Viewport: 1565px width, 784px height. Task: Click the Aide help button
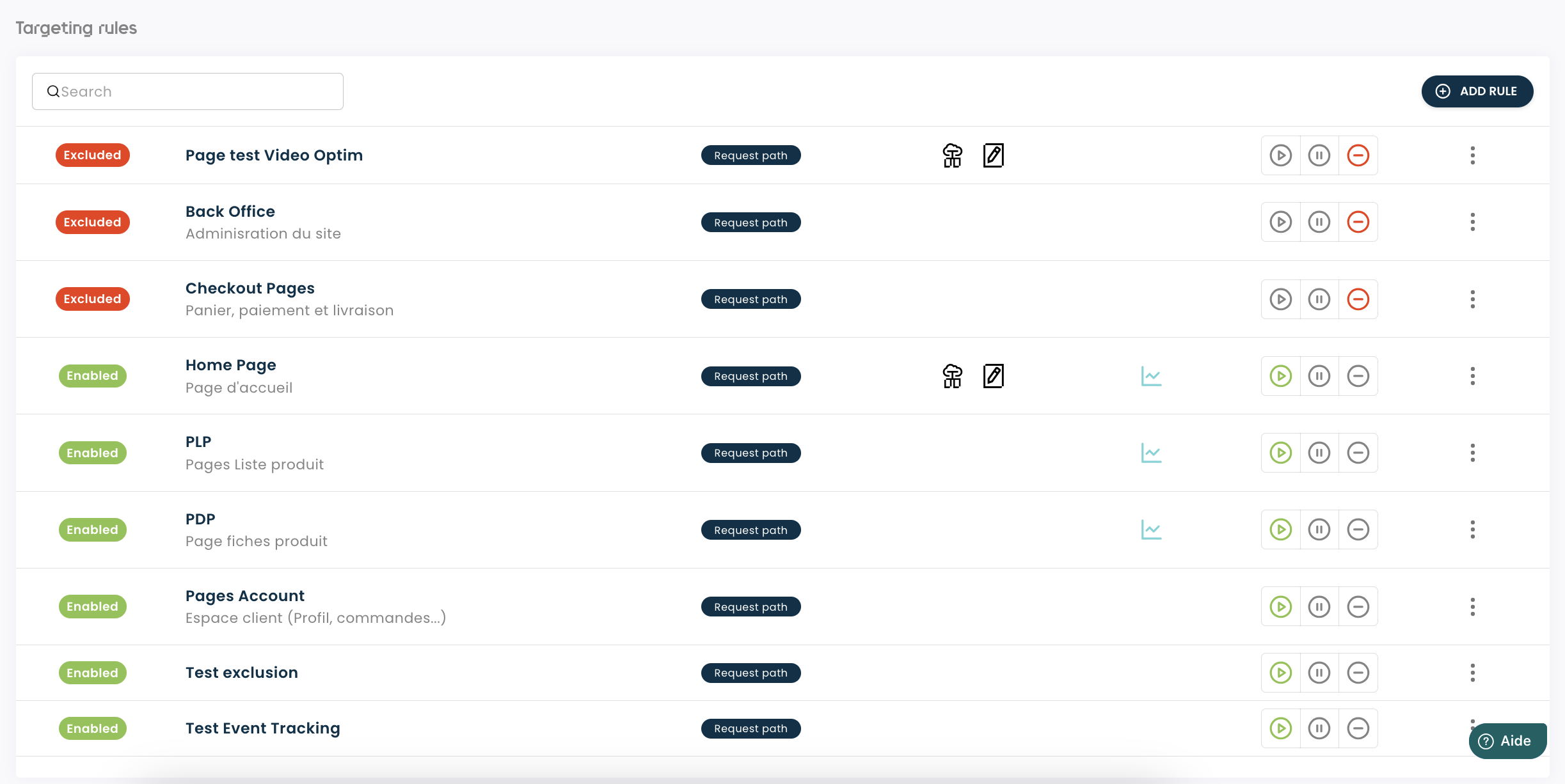coord(1507,741)
